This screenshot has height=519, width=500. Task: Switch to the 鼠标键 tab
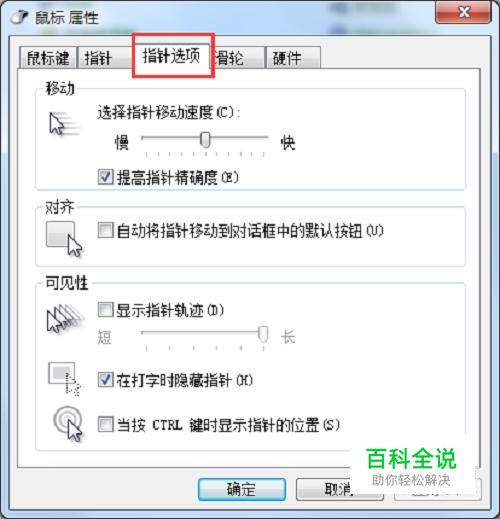coord(48,58)
